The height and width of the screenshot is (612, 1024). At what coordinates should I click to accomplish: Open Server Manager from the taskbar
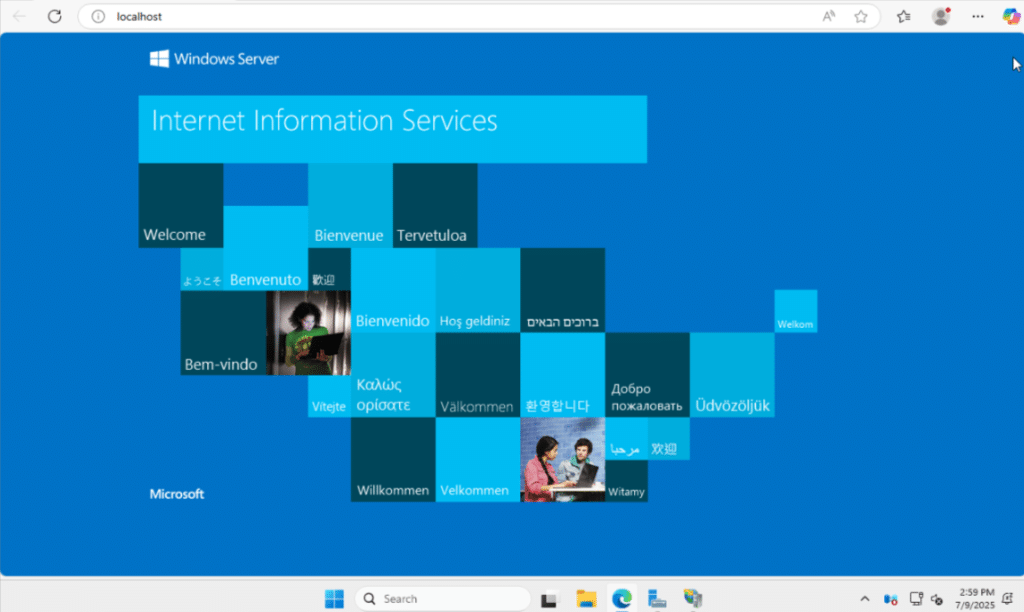coord(657,597)
